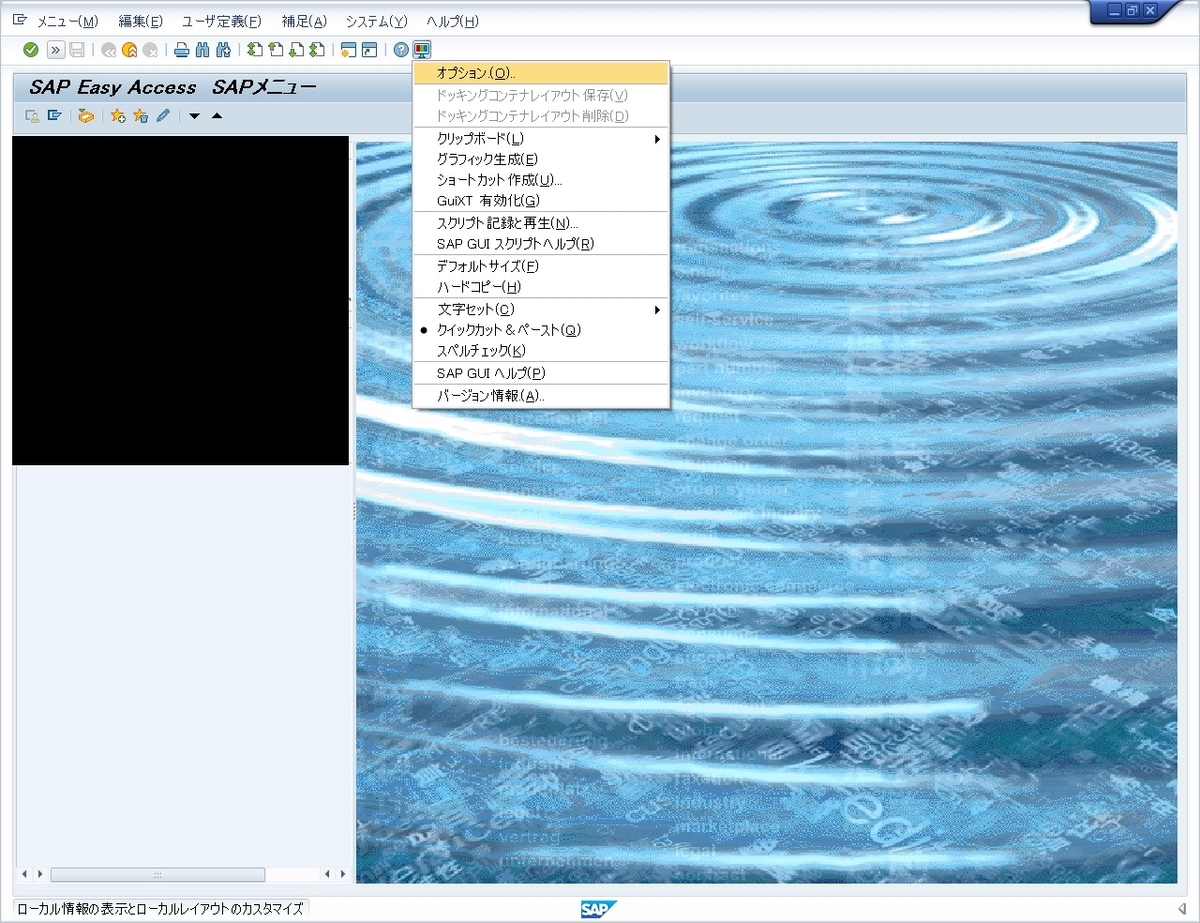Image resolution: width=1200 pixels, height=923 pixels.
Task: Select スクリプト記録と再生(N)... entry
Action: [x=541, y=223]
